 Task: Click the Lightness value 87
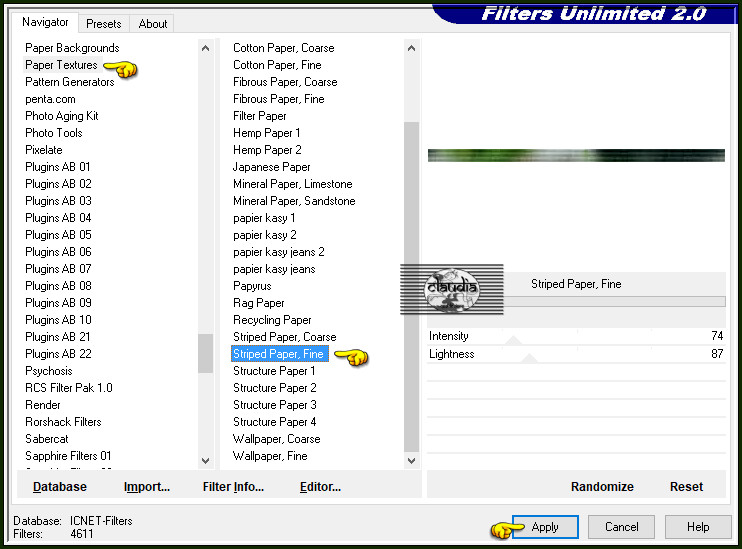pyautogui.click(x=717, y=354)
